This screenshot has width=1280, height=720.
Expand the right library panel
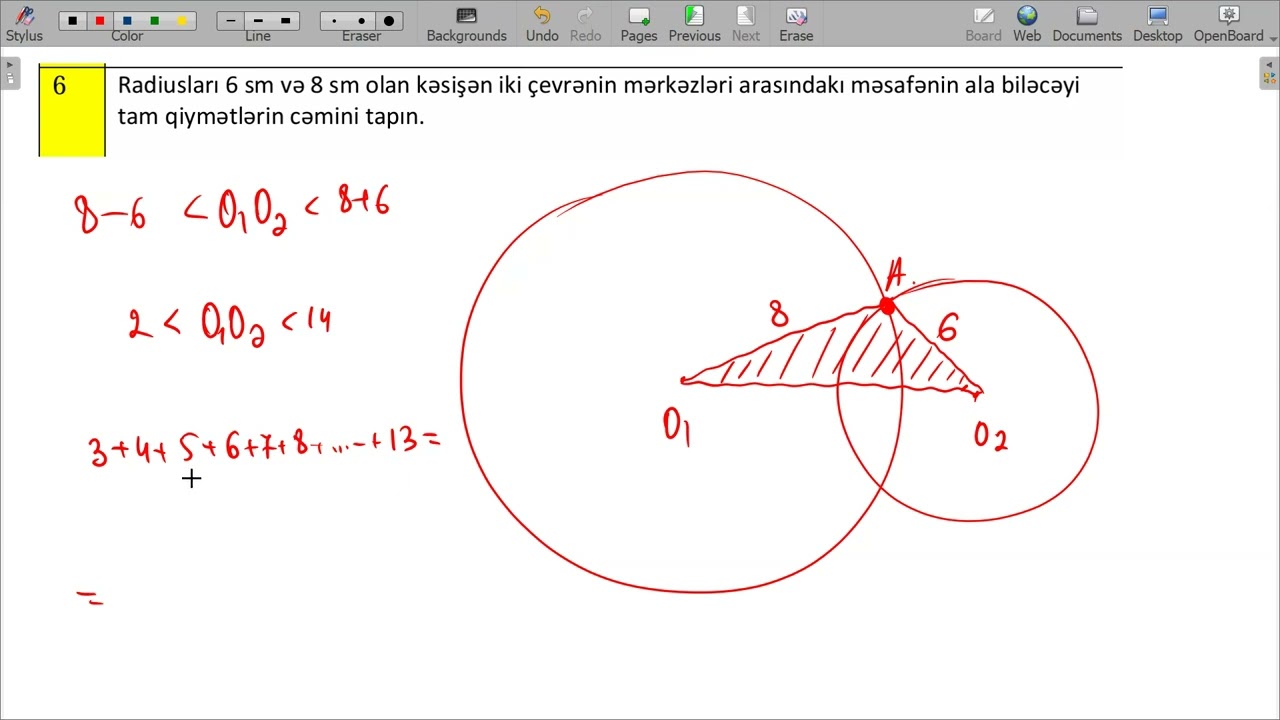click(x=1269, y=74)
